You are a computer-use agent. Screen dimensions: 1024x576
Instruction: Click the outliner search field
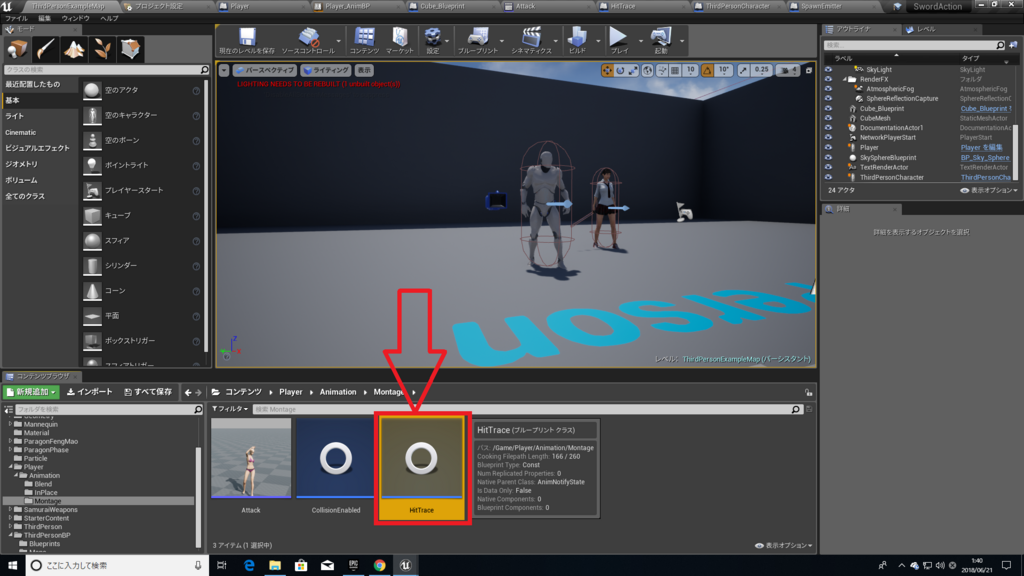pyautogui.click(x=913, y=45)
